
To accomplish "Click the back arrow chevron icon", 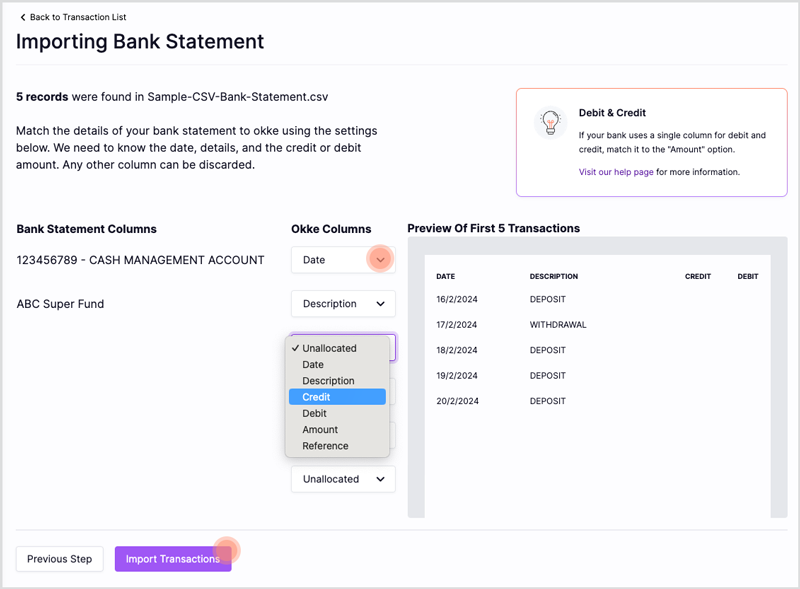I will pyautogui.click(x=22, y=17).
